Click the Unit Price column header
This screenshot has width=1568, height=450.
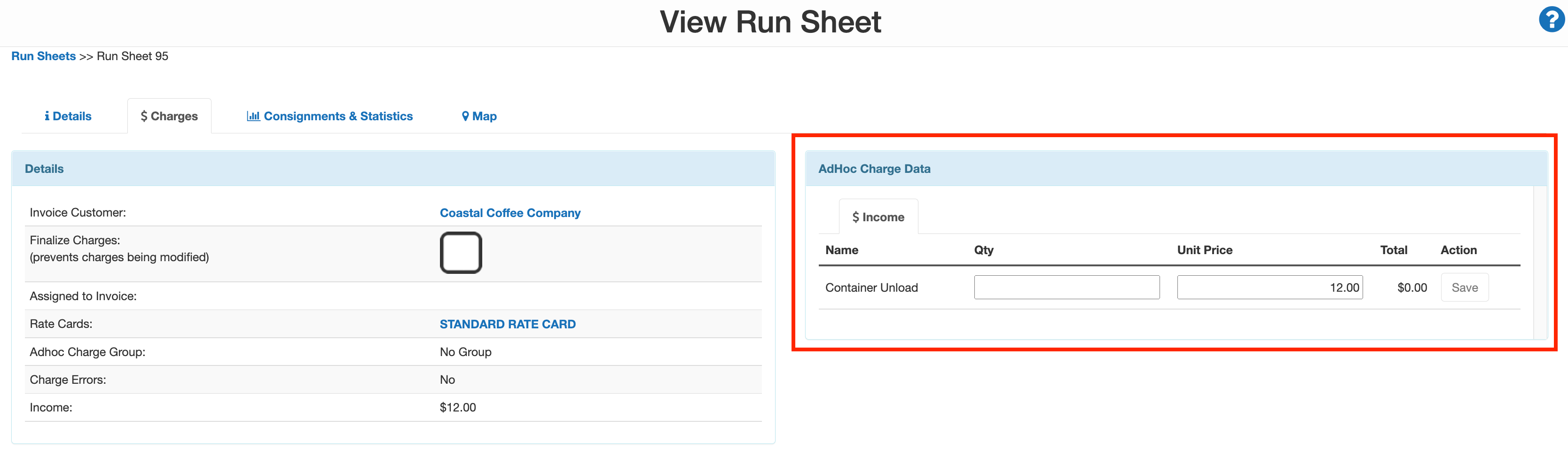1204,250
